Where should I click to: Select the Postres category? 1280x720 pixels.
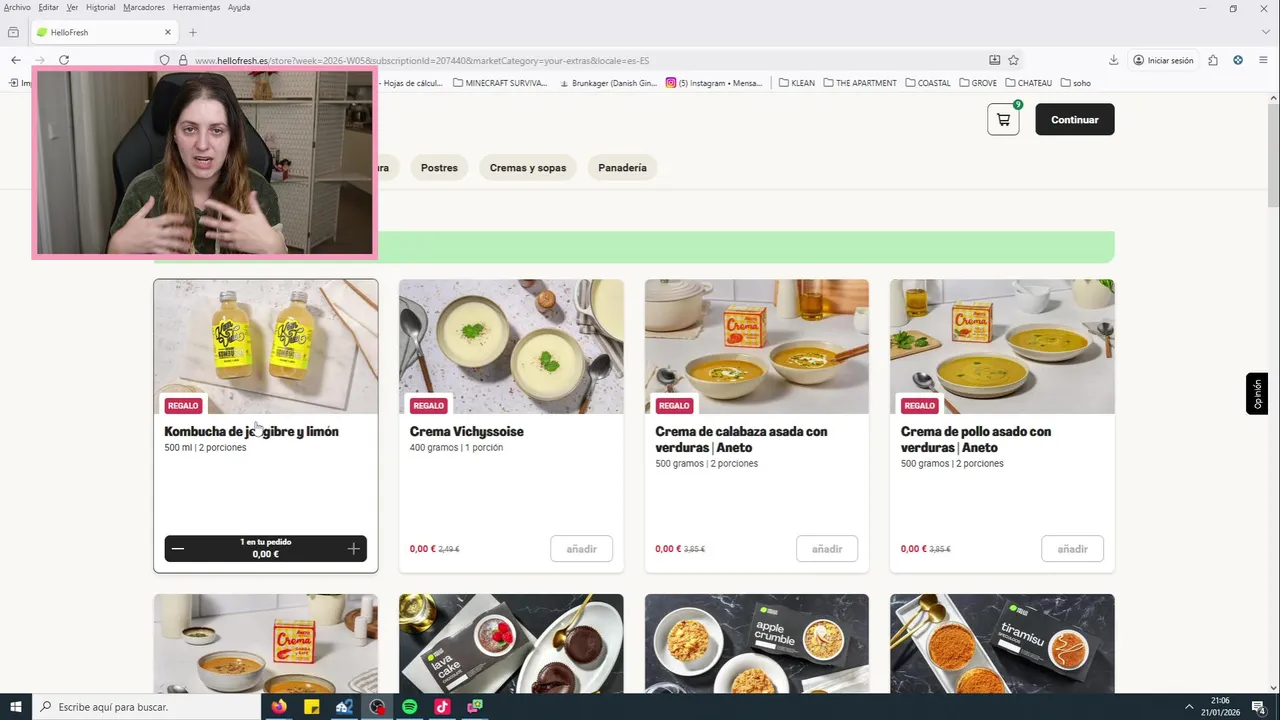[x=439, y=168]
